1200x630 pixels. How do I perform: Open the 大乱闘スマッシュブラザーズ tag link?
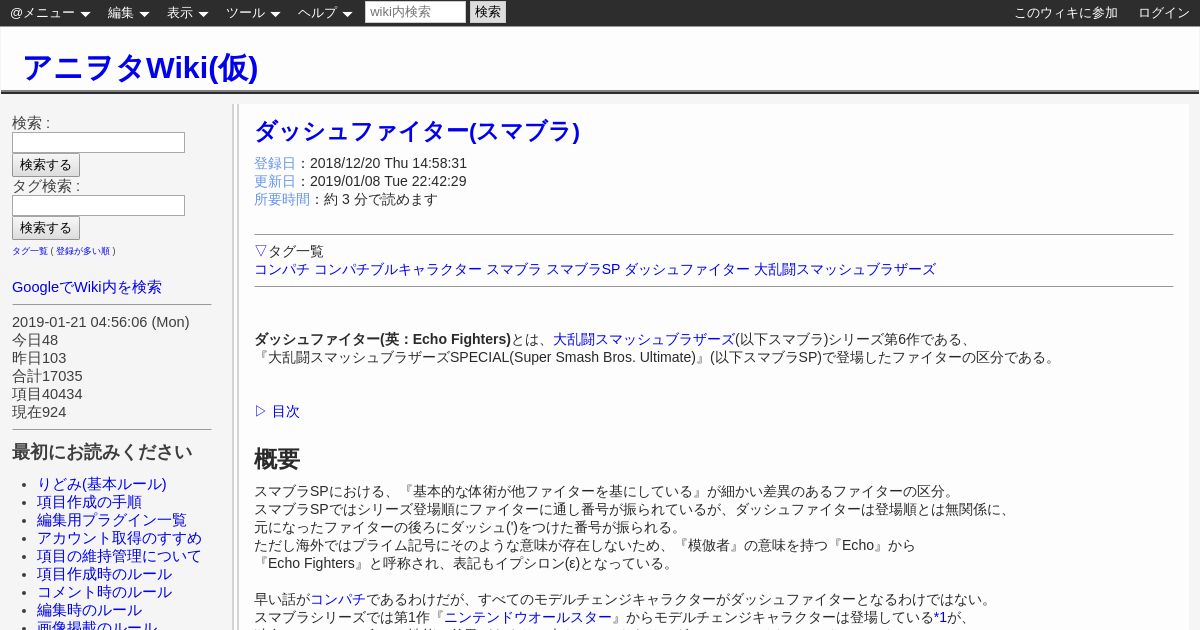click(x=845, y=269)
